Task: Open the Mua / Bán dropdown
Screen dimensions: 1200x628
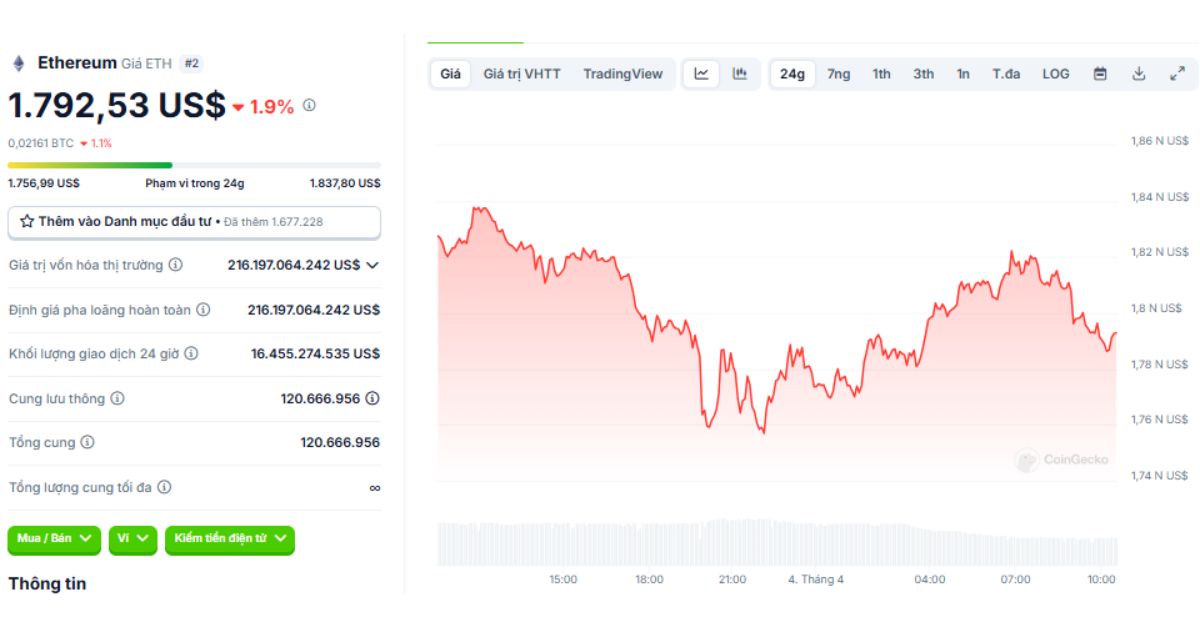Action: pos(54,539)
